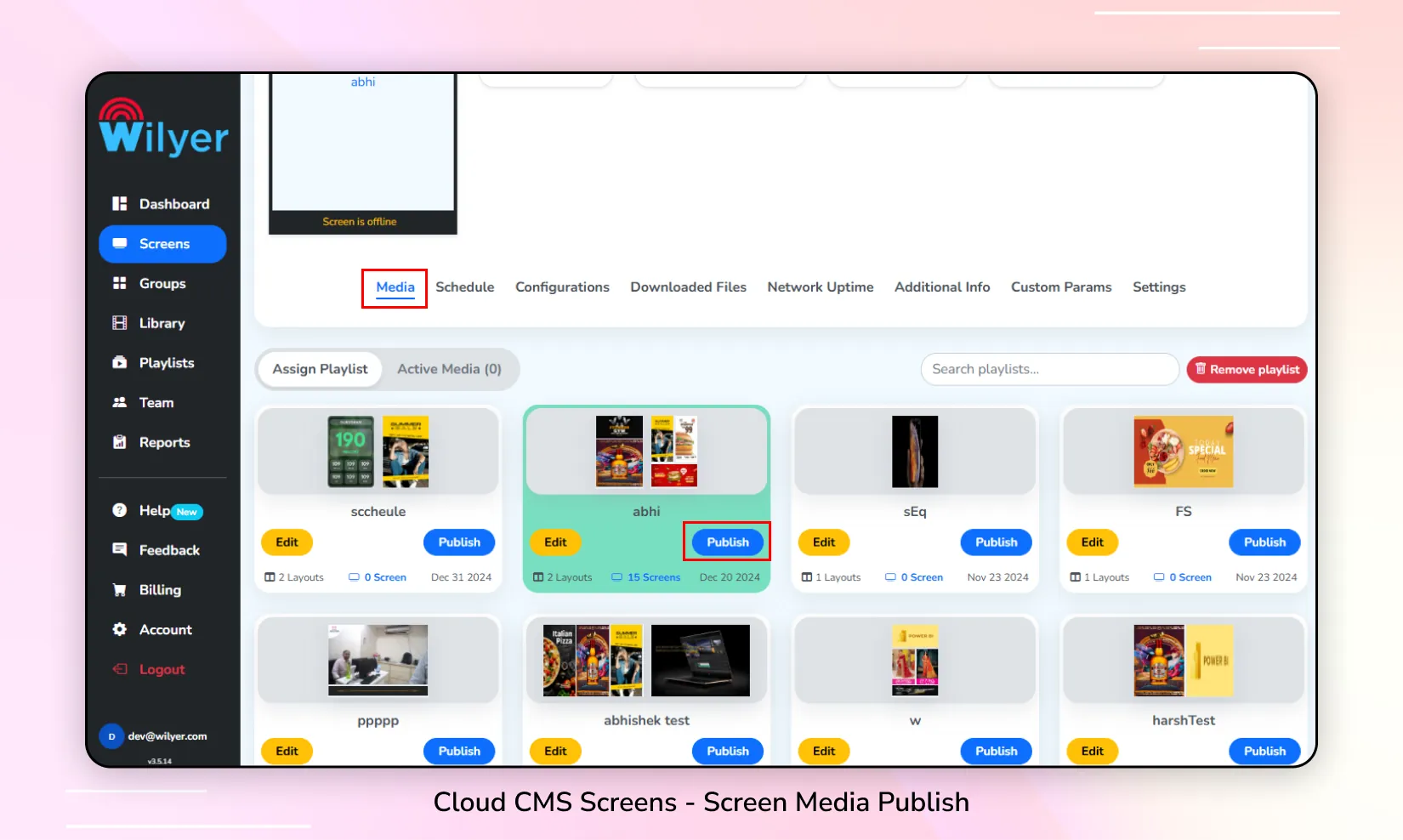Select the harshTest playlist thumbnail

(1184, 661)
